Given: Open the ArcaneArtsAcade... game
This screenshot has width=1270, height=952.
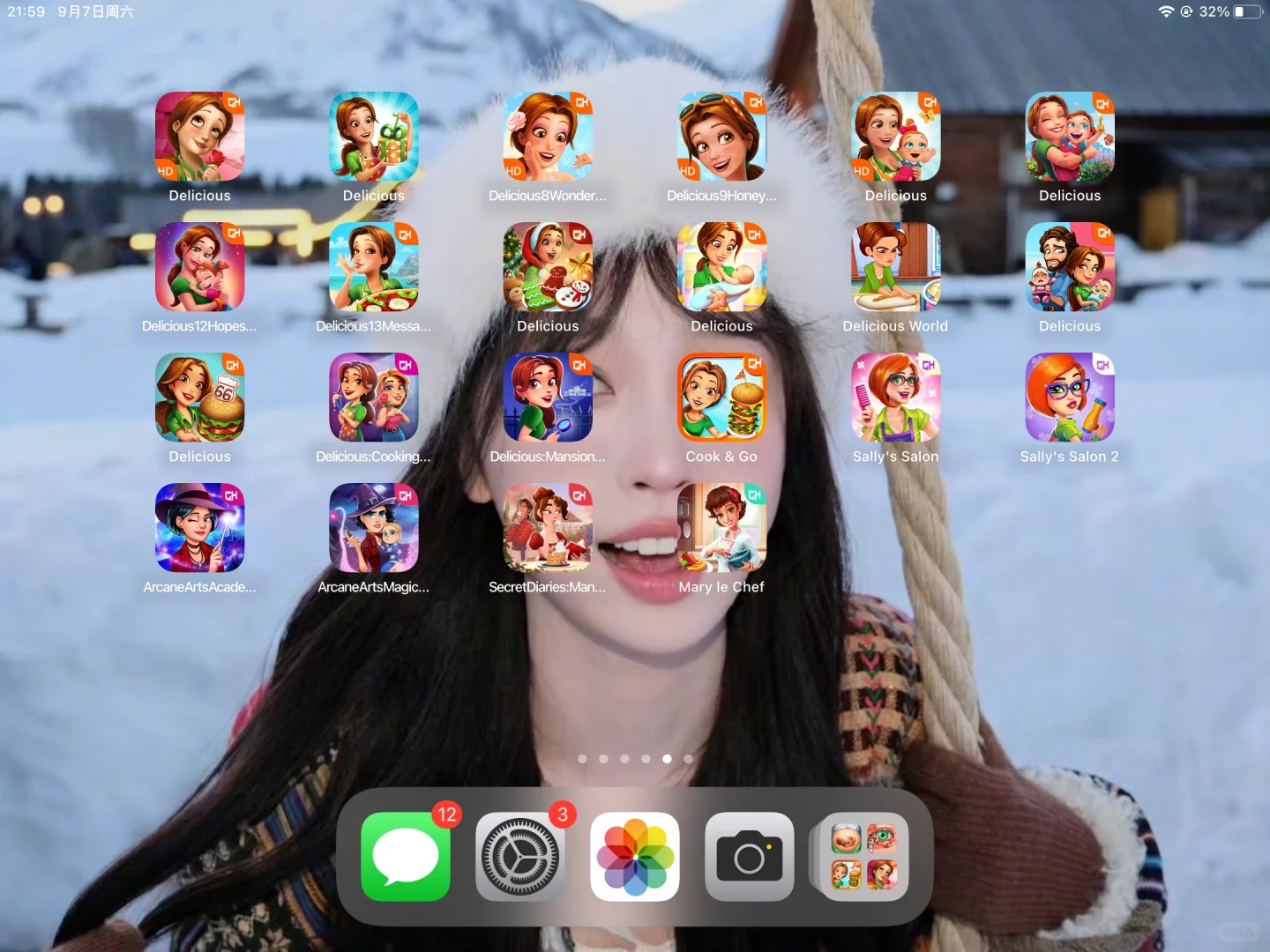Looking at the screenshot, I should tap(199, 528).
